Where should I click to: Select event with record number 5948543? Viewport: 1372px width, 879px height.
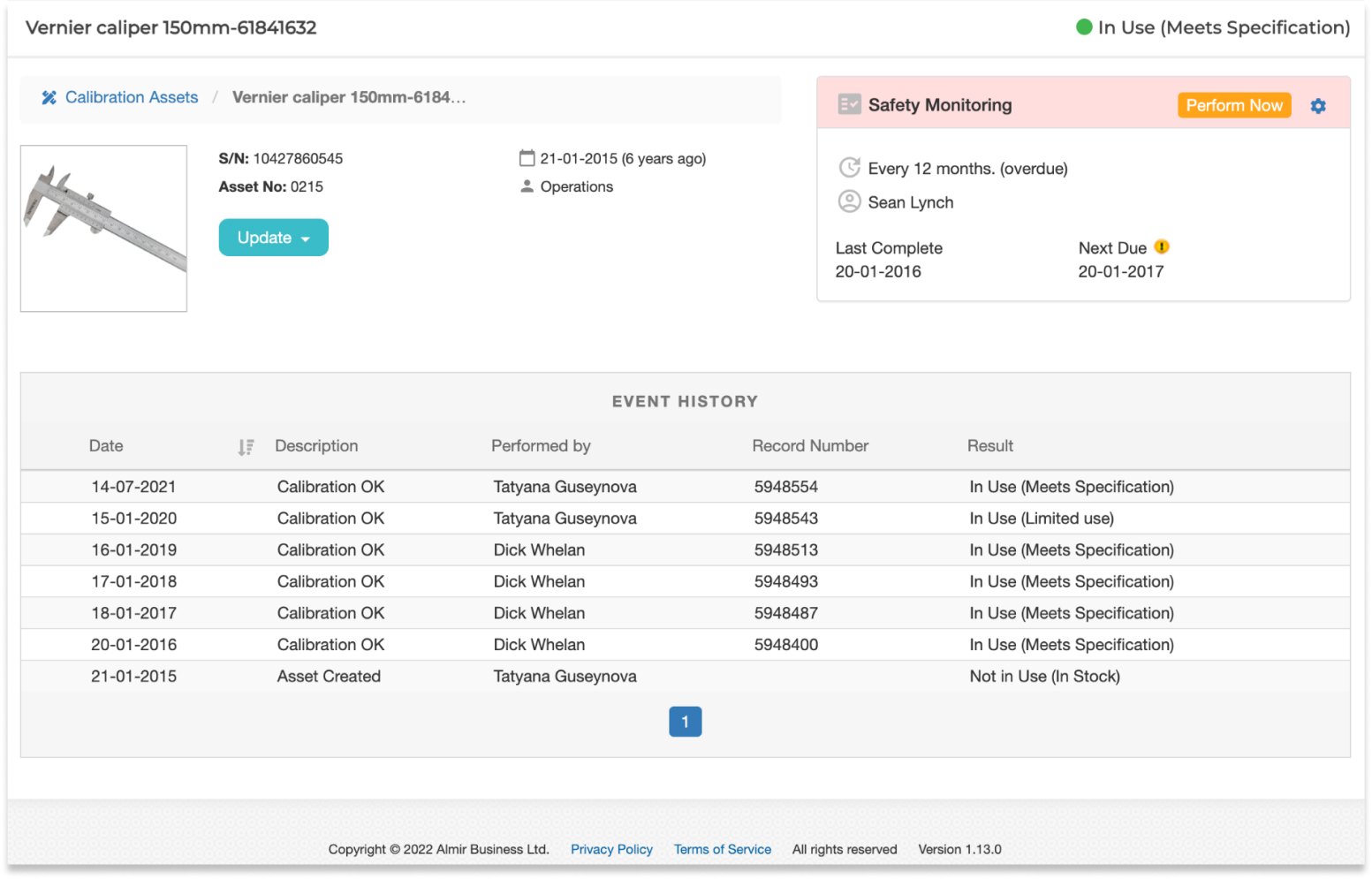[785, 519]
